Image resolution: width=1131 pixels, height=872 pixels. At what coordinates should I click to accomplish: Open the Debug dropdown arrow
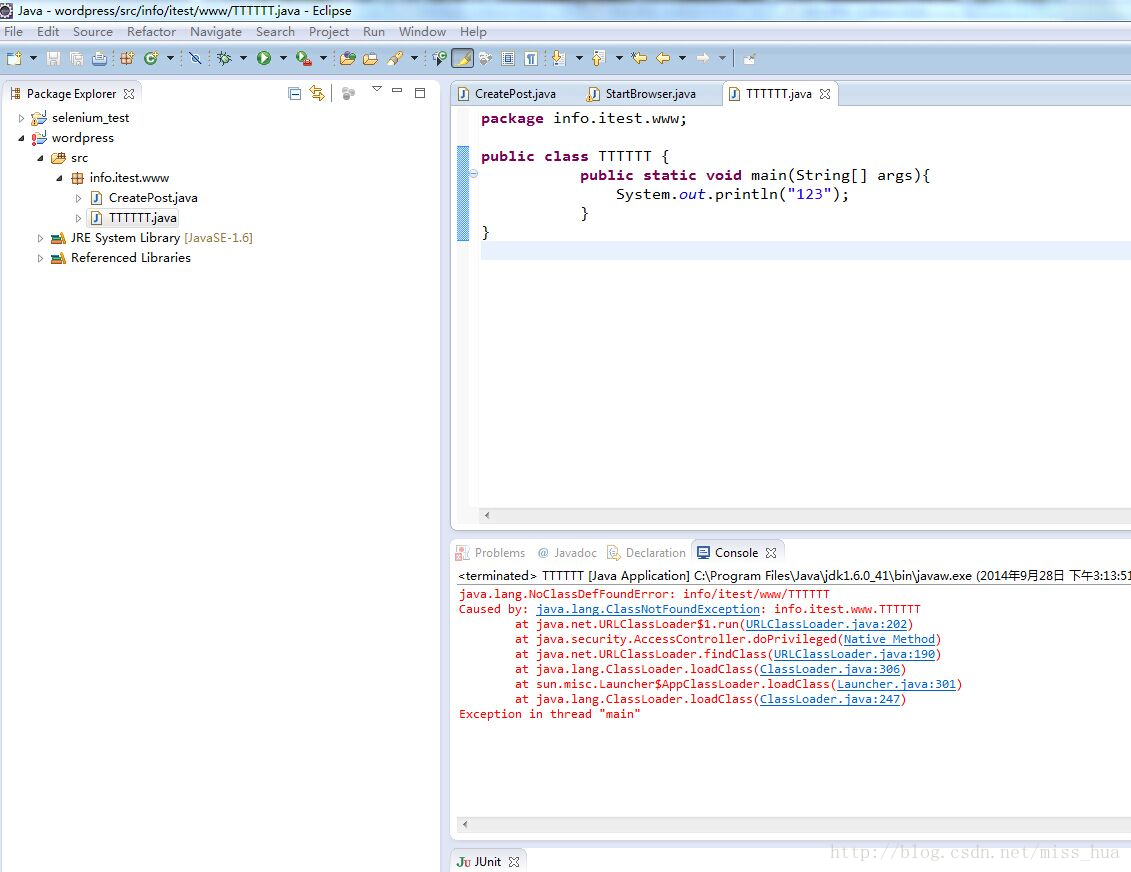coord(243,58)
